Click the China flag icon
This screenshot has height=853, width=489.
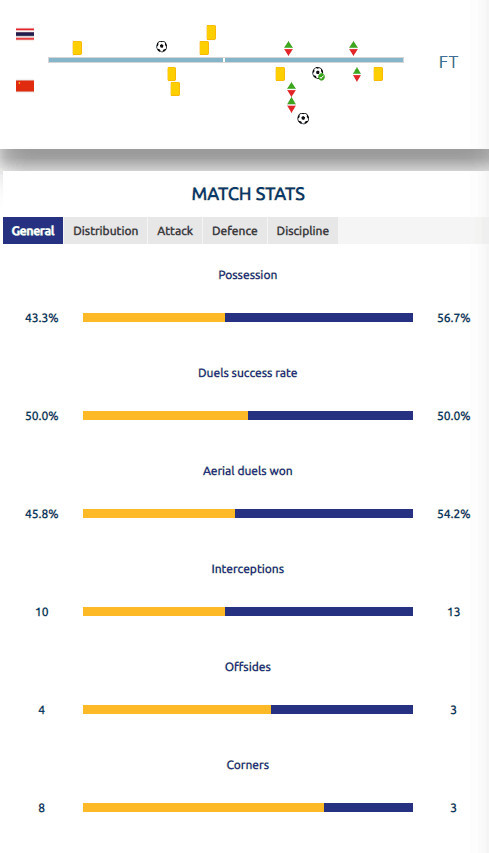[25, 86]
